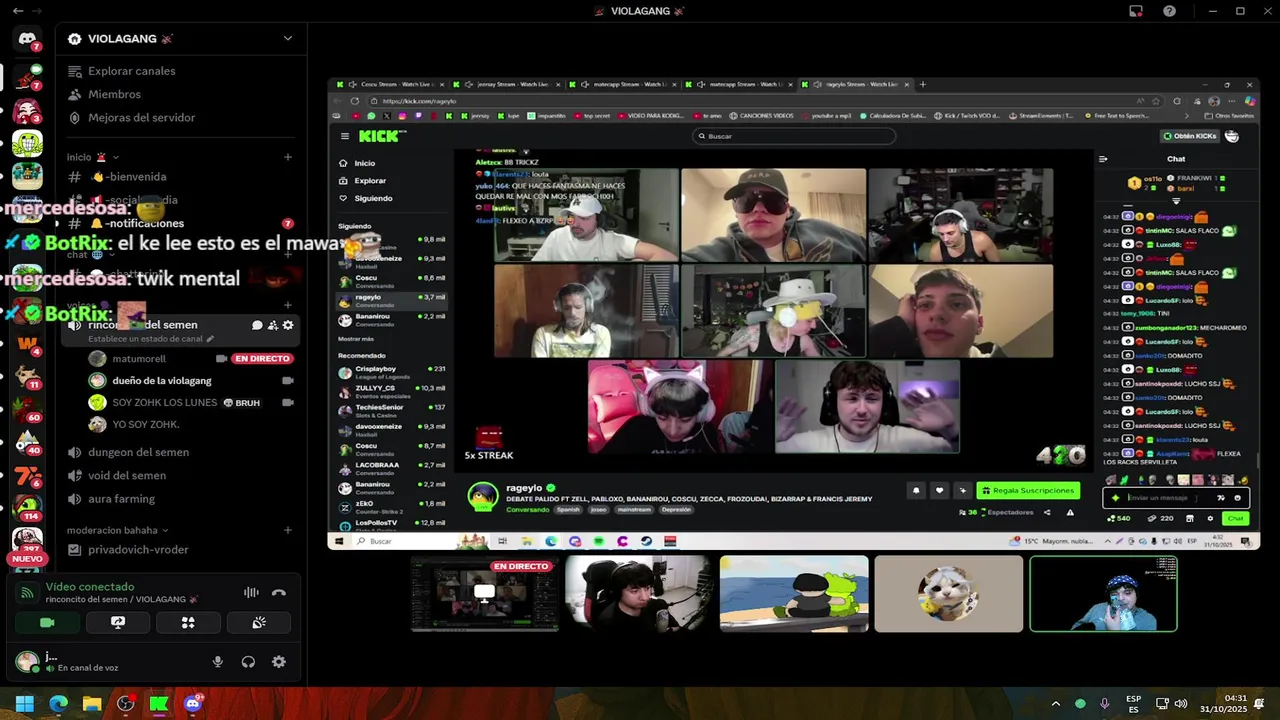1280x720 pixels.
Task: Open the Discord help icon
Action: pyautogui.click(x=1169, y=11)
